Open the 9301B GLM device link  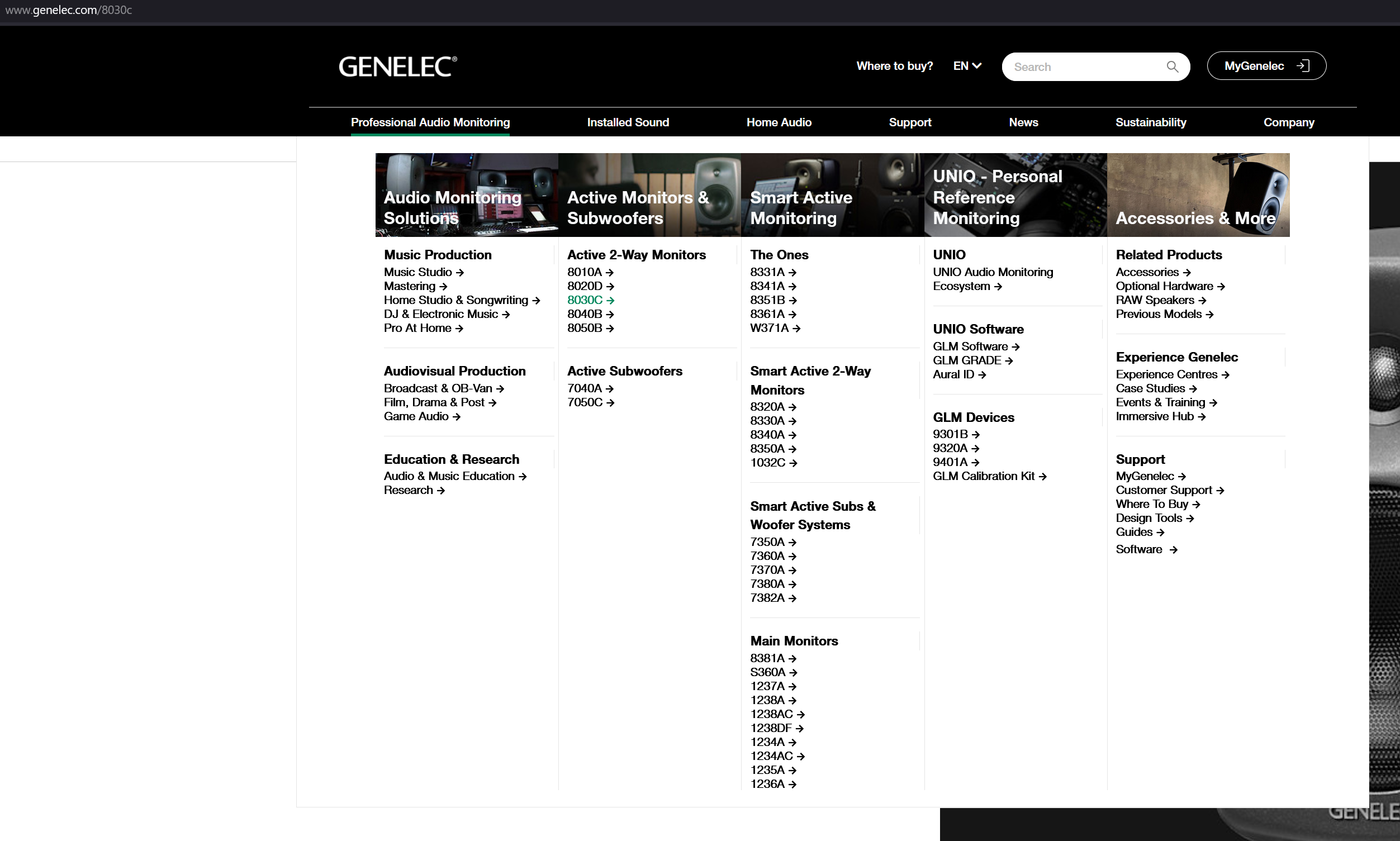point(956,434)
